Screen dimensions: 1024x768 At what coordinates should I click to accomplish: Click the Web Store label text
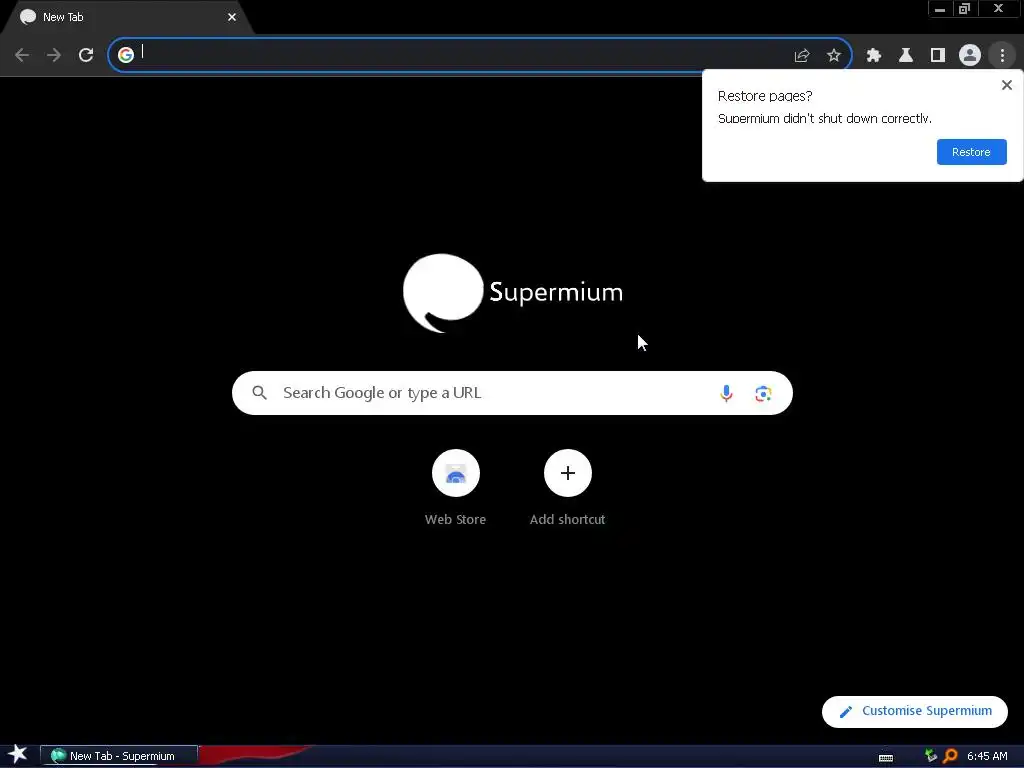tap(455, 519)
